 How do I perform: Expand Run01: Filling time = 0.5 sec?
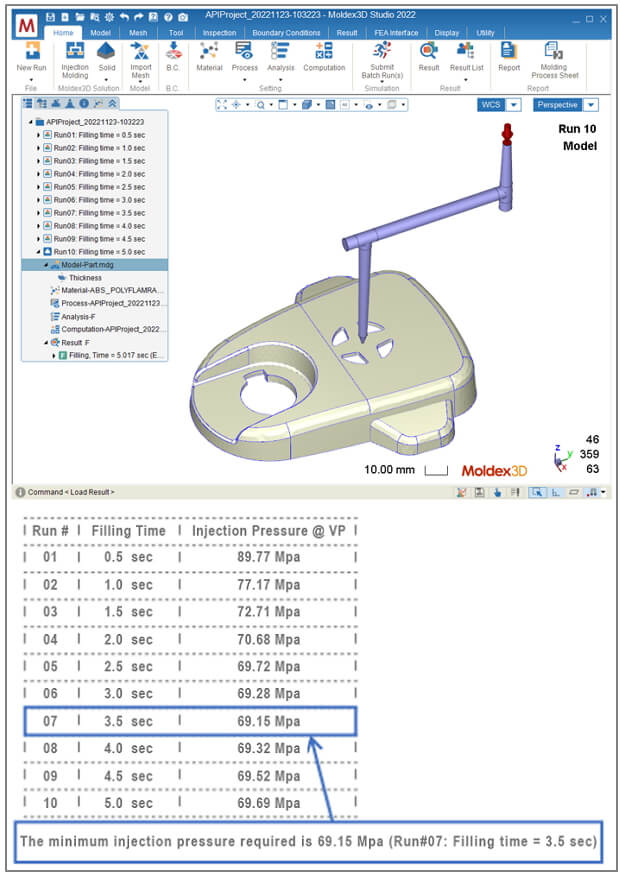(x=39, y=135)
